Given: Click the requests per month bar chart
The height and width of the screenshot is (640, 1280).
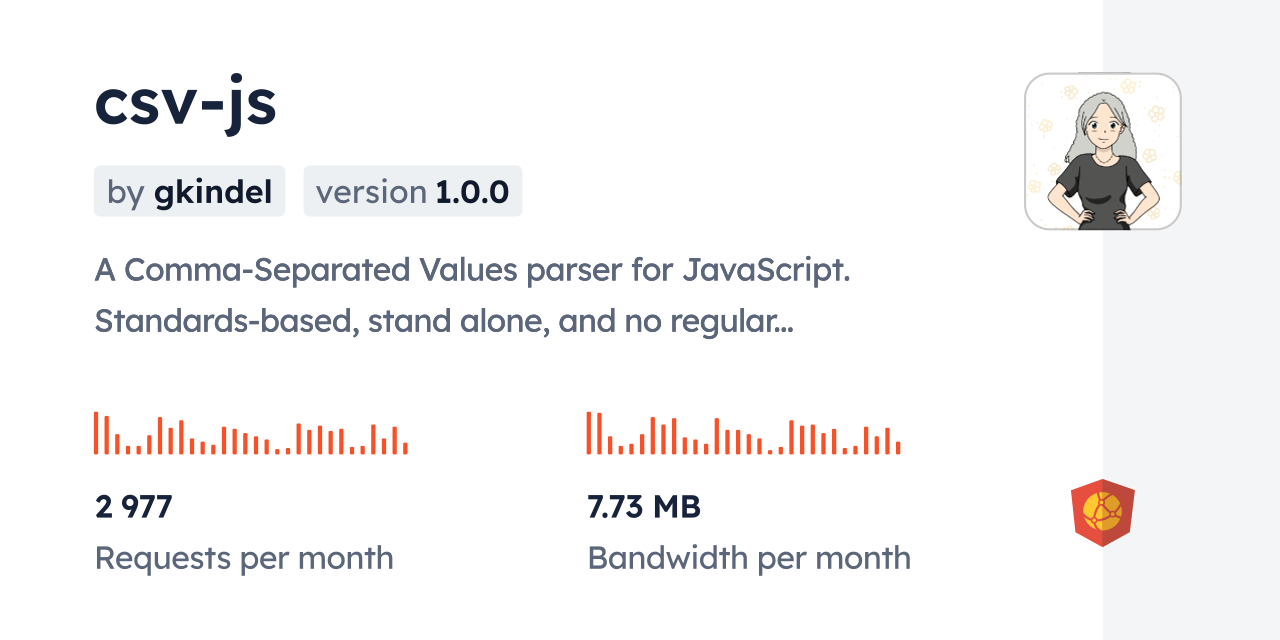Looking at the screenshot, I should [x=250, y=434].
